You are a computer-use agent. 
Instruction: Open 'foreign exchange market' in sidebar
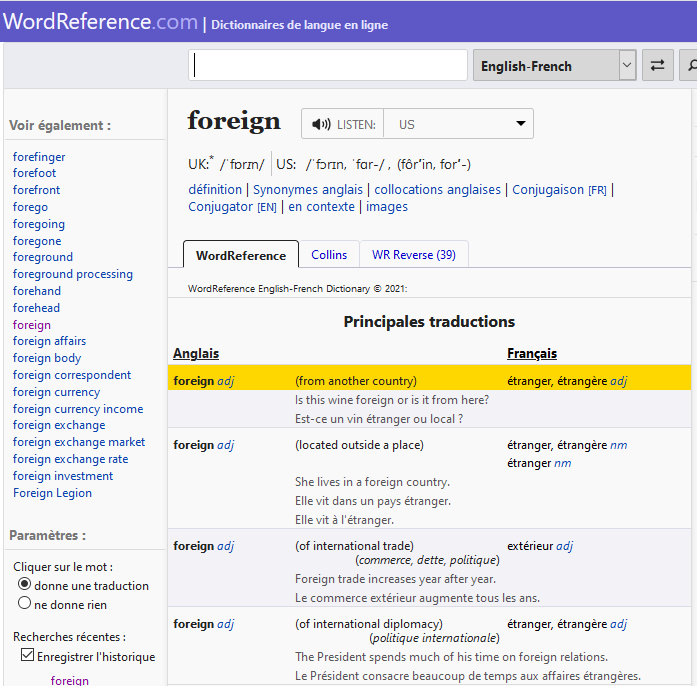point(79,442)
